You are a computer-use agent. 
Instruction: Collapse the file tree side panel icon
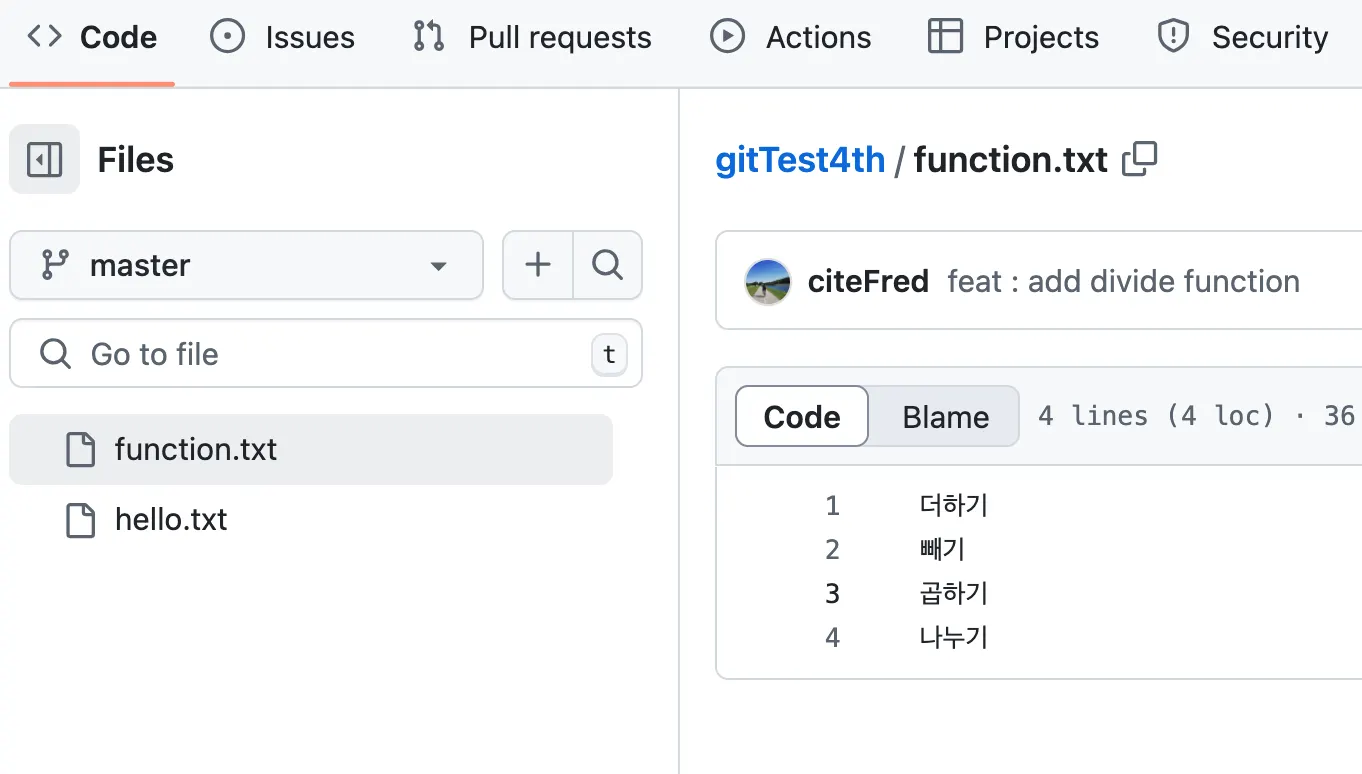pyautogui.click(x=45, y=160)
